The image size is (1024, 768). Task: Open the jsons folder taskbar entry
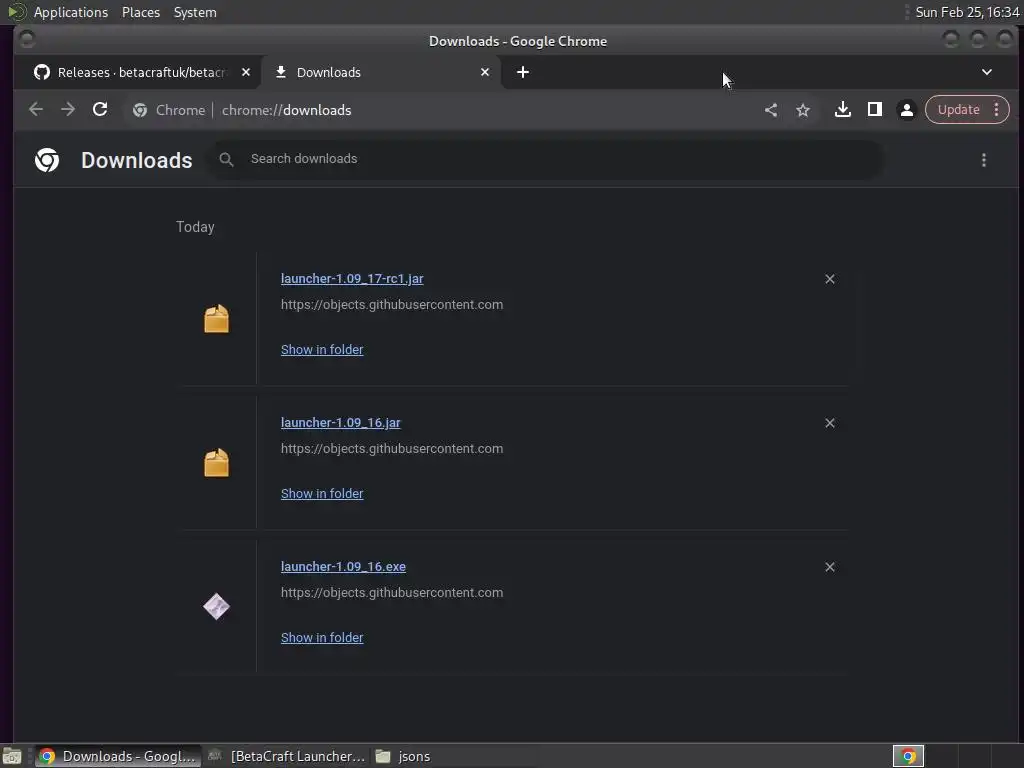[x=405, y=756]
